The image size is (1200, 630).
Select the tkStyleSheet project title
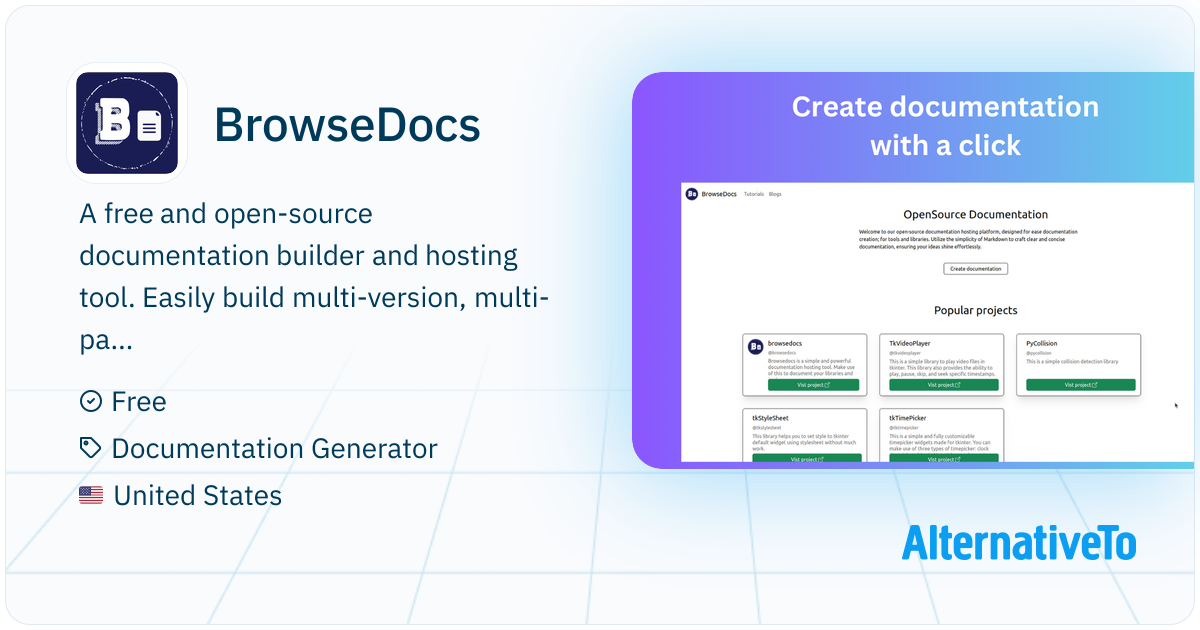coord(770,417)
